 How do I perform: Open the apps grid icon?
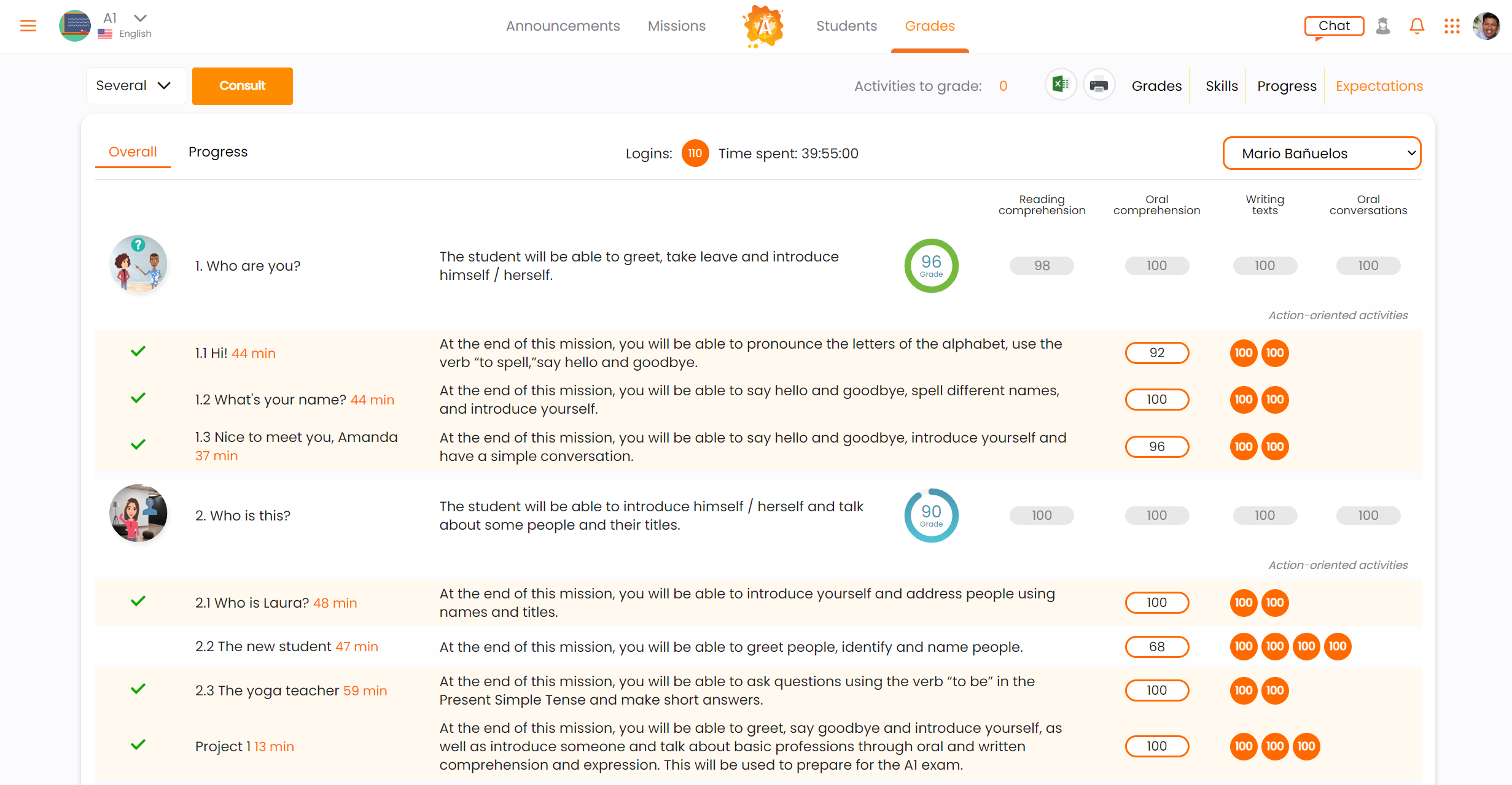coord(1452,26)
